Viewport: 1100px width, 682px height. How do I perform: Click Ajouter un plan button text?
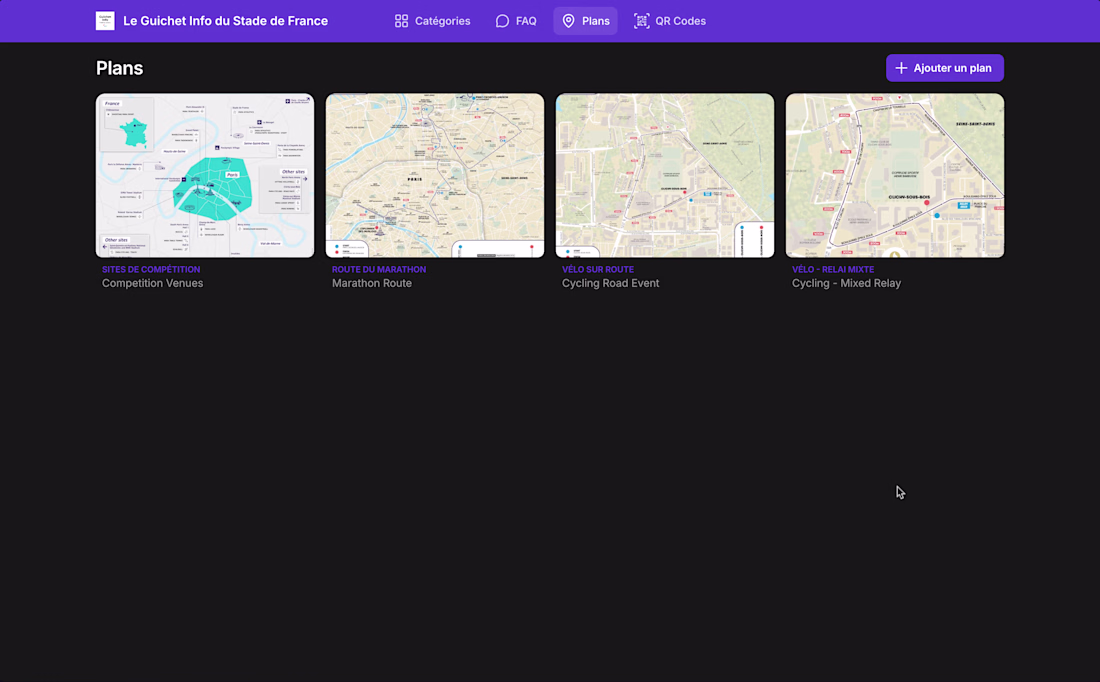(x=952, y=68)
